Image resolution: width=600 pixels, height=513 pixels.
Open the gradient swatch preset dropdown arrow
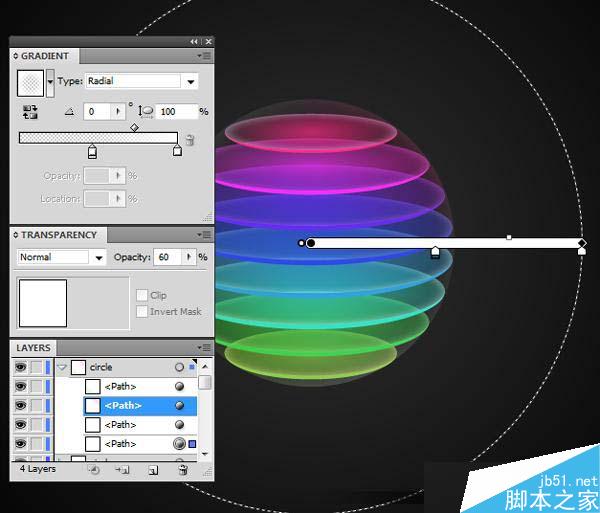pyautogui.click(x=50, y=82)
